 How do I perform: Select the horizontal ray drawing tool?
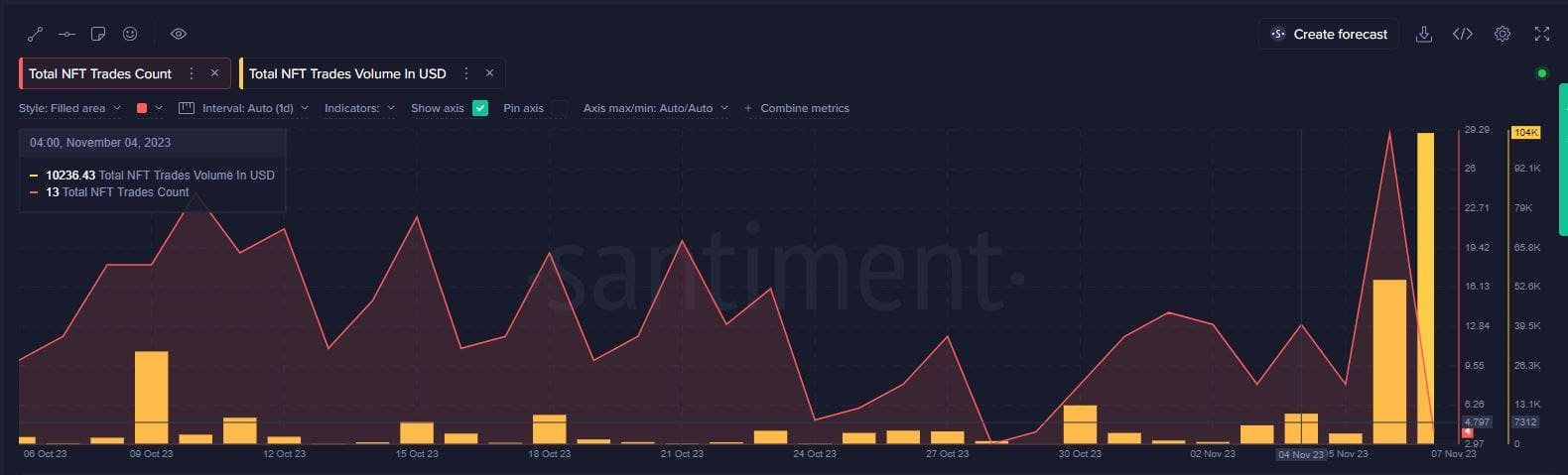66,34
